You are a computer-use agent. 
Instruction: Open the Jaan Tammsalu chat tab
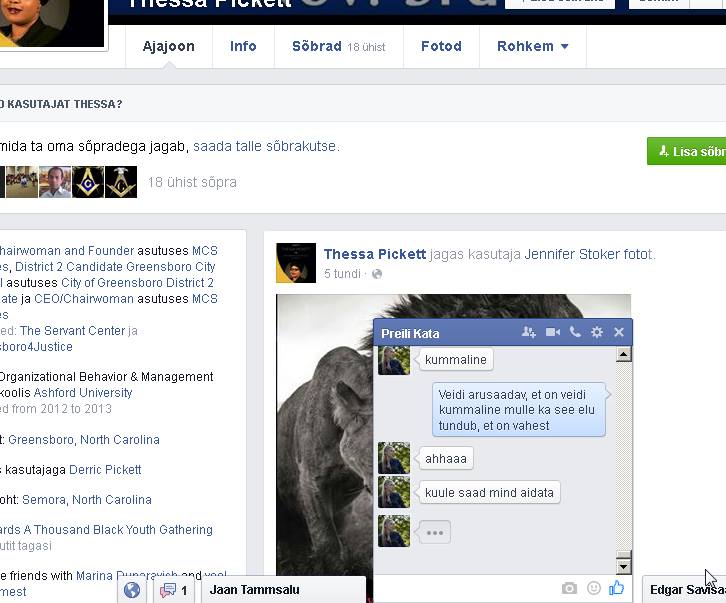point(283,590)
